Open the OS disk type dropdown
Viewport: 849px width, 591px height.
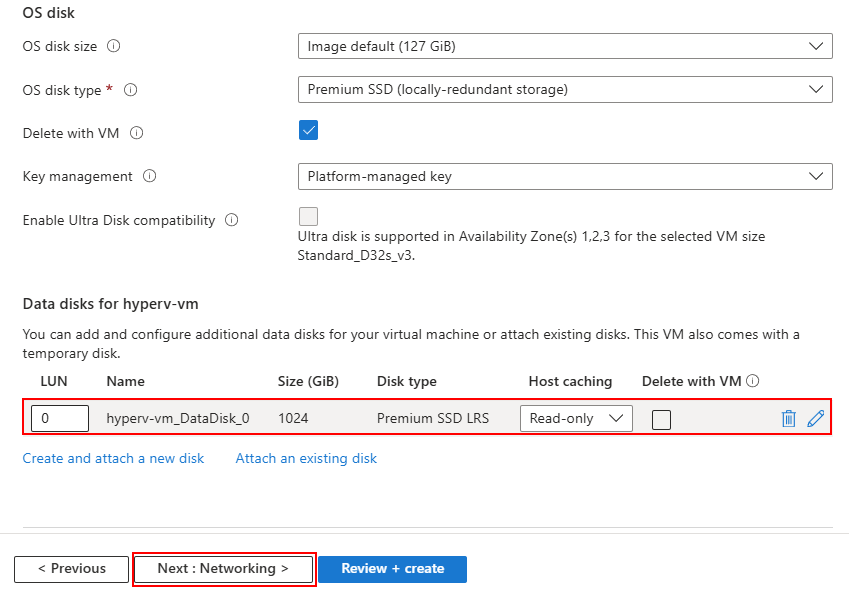tap(565, 89)
